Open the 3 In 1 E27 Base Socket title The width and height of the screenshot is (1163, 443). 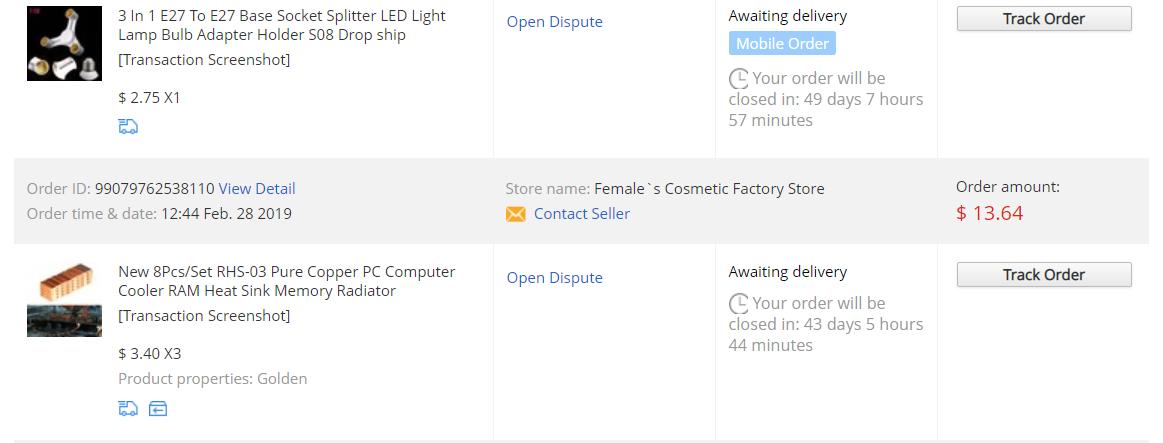[282, 25]
